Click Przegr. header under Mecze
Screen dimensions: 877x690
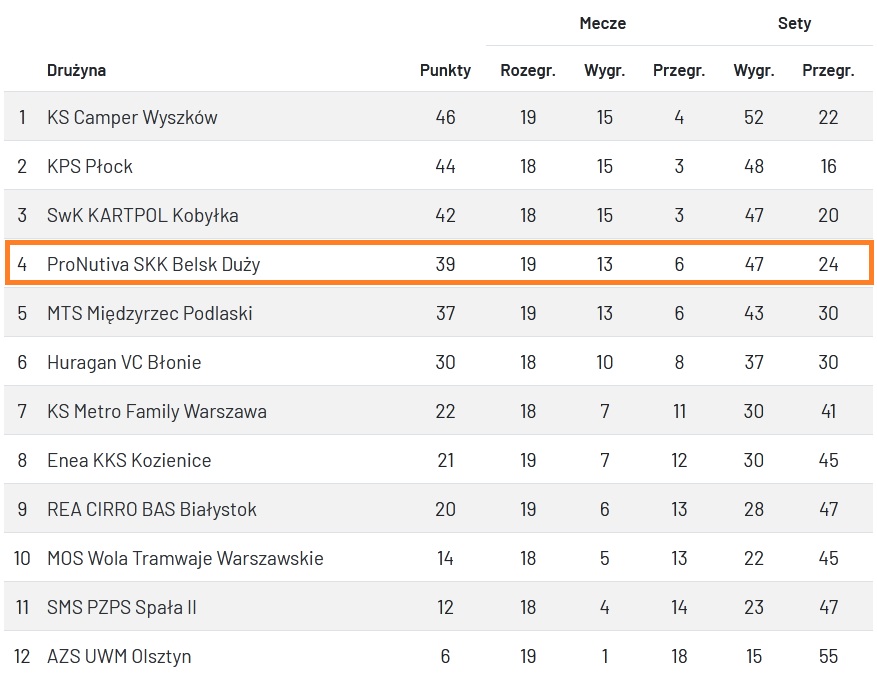[679, 70]
